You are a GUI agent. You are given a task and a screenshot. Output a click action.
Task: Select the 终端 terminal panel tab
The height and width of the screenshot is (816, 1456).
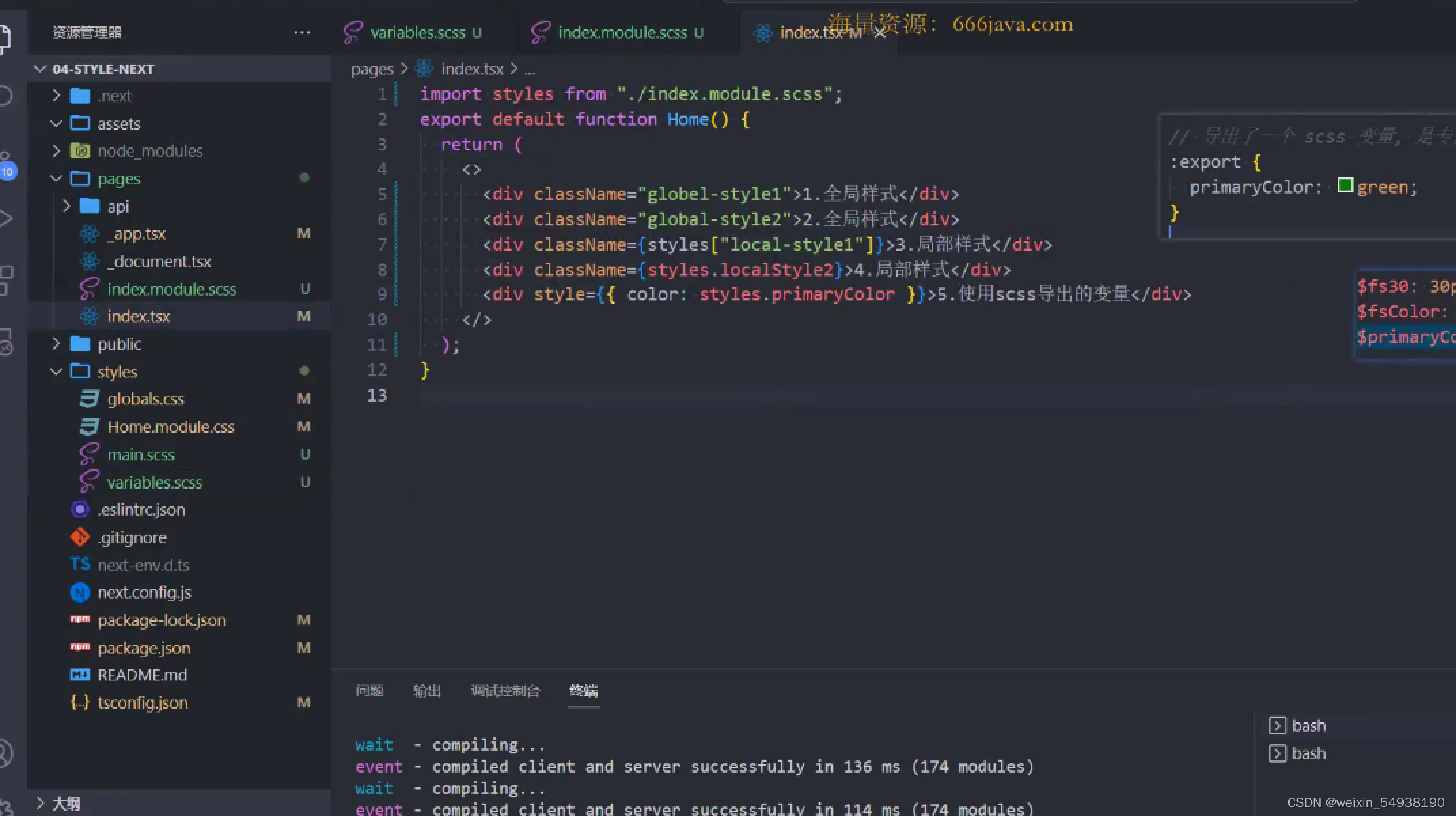(584, 691)
